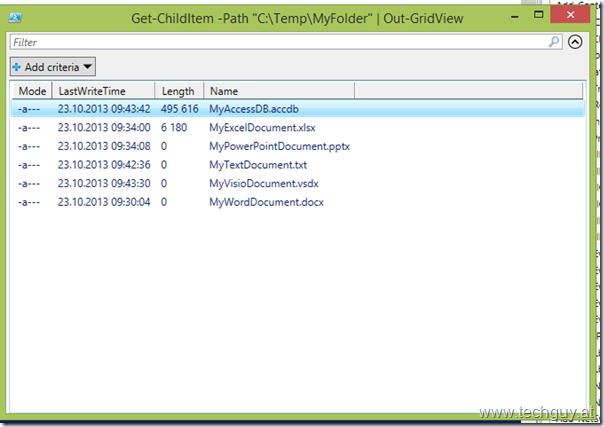Click the timestamp 23.10.2013 09:43:42
Screen dimensions: 604x427
coord(104,109)
